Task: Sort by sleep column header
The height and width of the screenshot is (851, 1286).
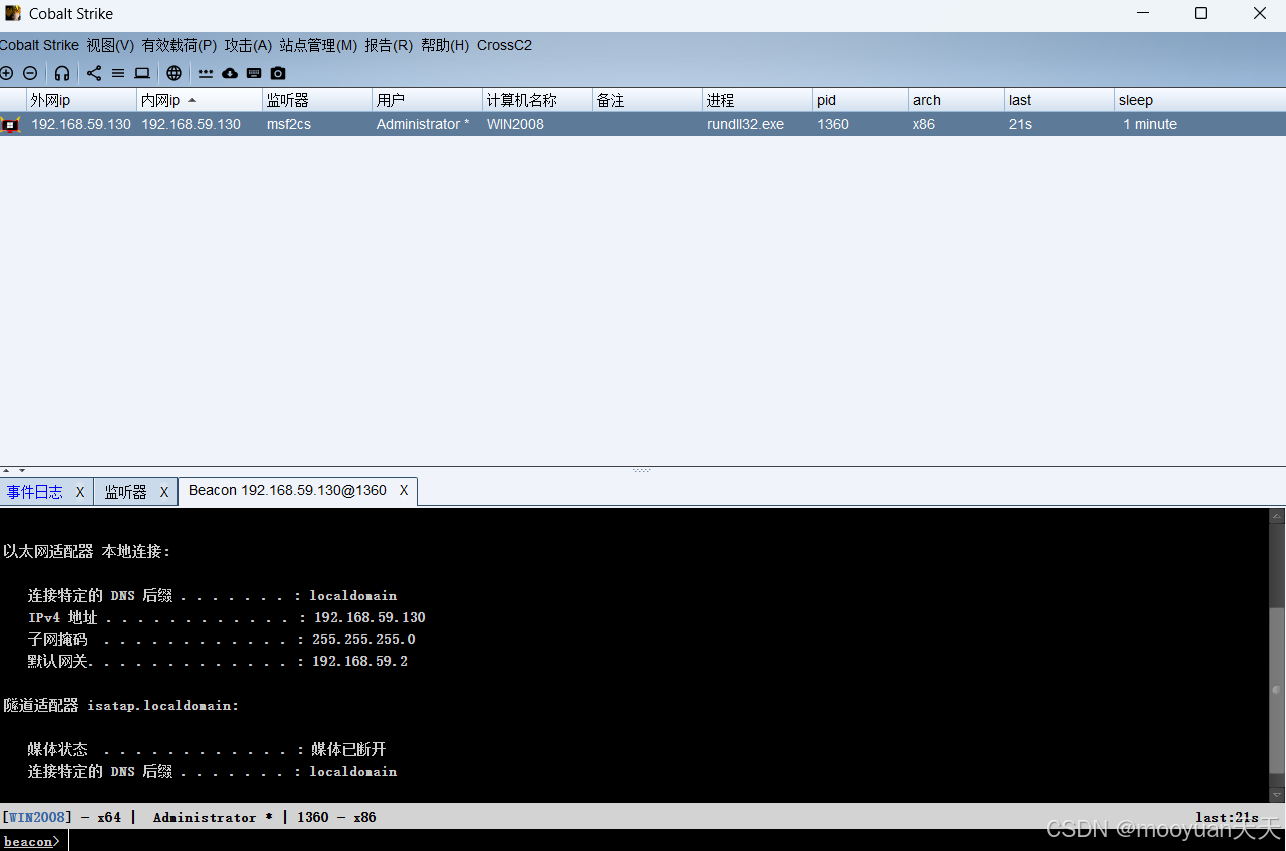Action: tap(1200, 100)
